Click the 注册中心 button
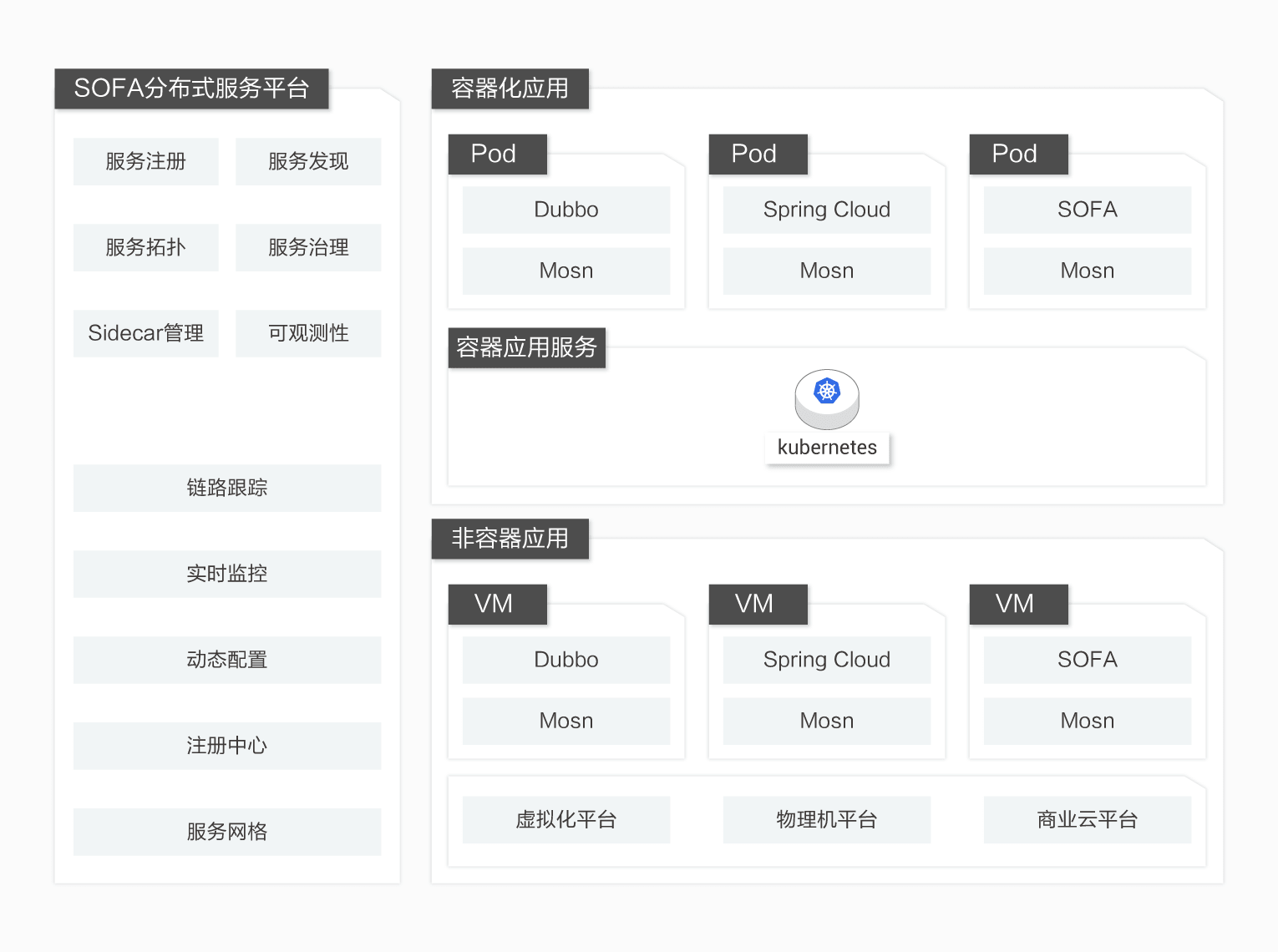Screen dimensions: 1278x952 [226, 746]
